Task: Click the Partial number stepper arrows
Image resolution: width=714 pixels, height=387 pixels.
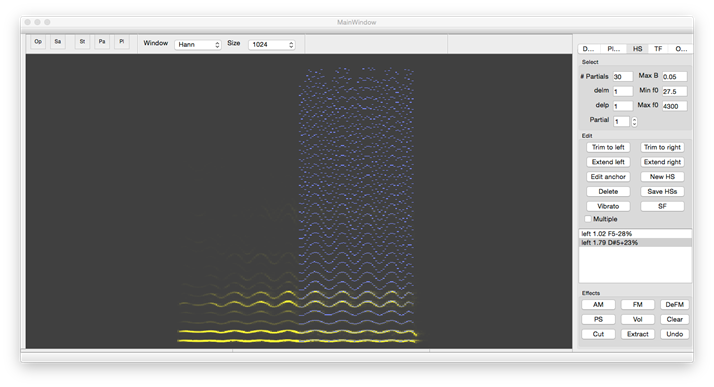Action: click(634, 122)
